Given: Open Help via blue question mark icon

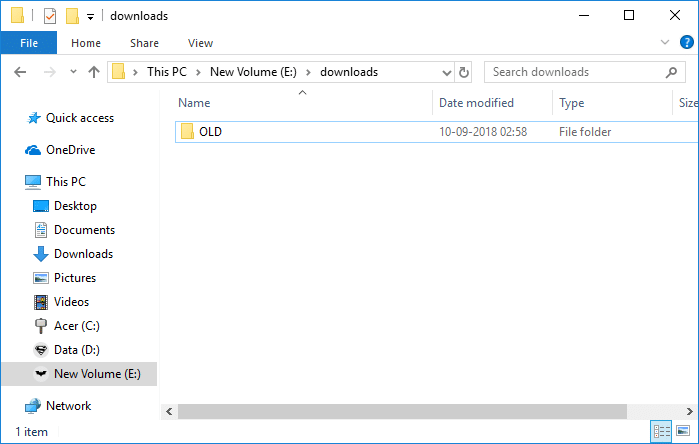Looking at the screenshot, I should 687,42.
